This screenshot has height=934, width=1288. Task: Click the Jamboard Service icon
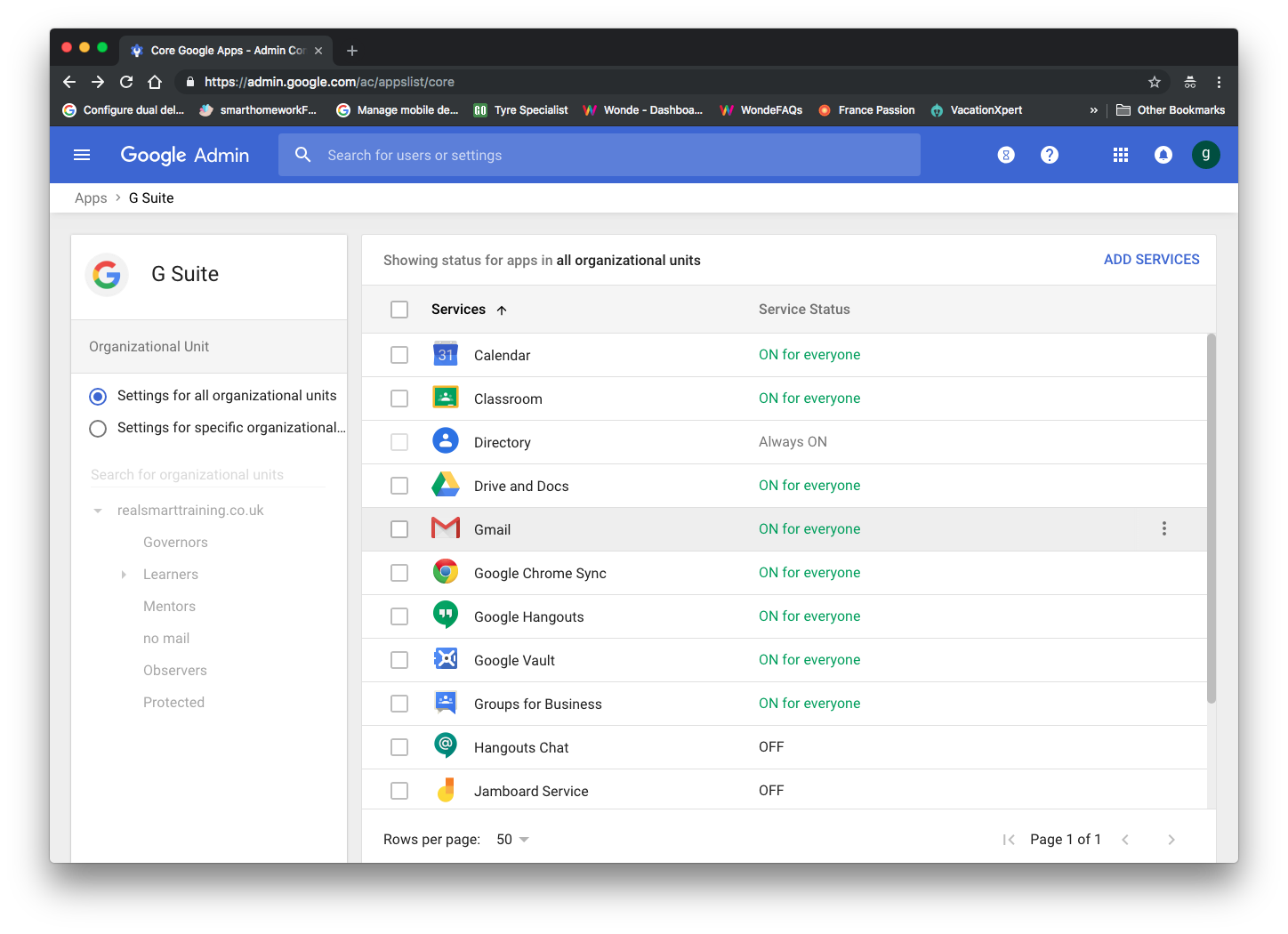[x=446, y=790]
